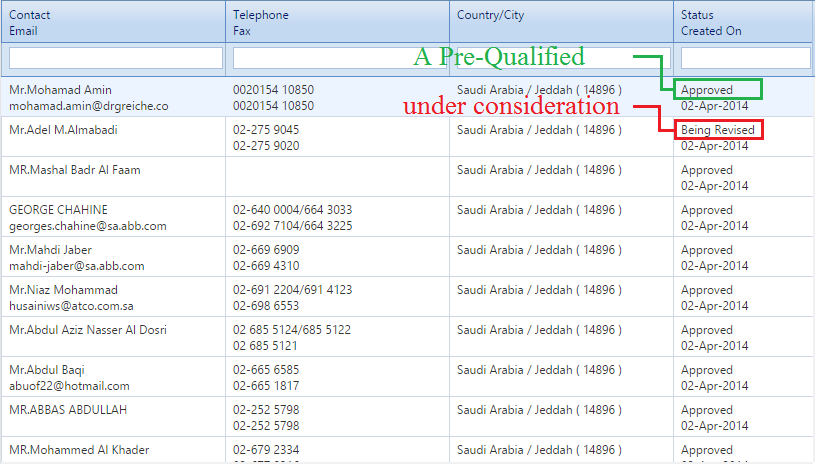Viewport: 815px width, 464px height.
Task: Click email georges.chahine@sa.abb.com
Action: coord(88,226)
